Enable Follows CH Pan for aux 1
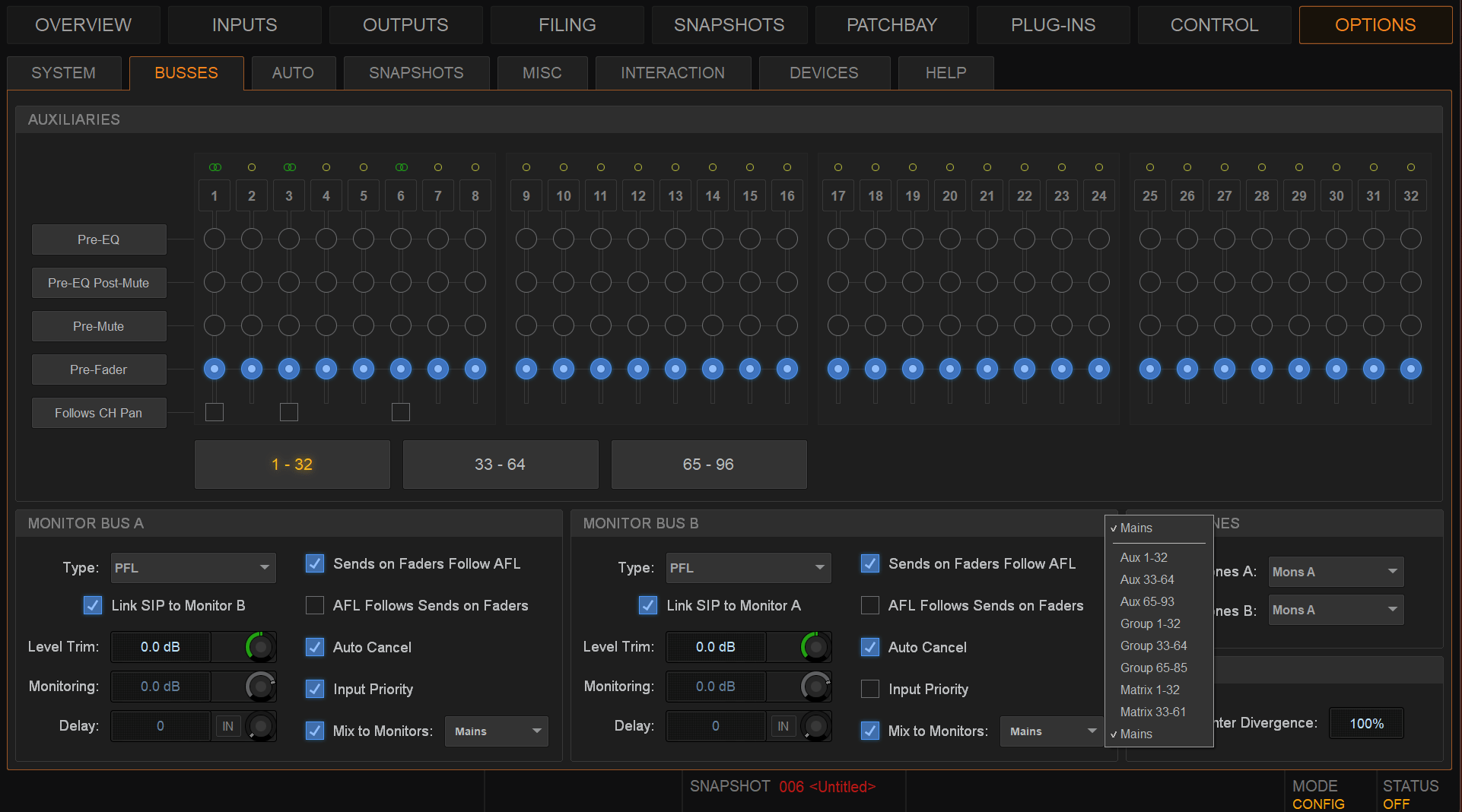Image resolution: width=1462 pixels, height=812 pixels. pos(215,412)
